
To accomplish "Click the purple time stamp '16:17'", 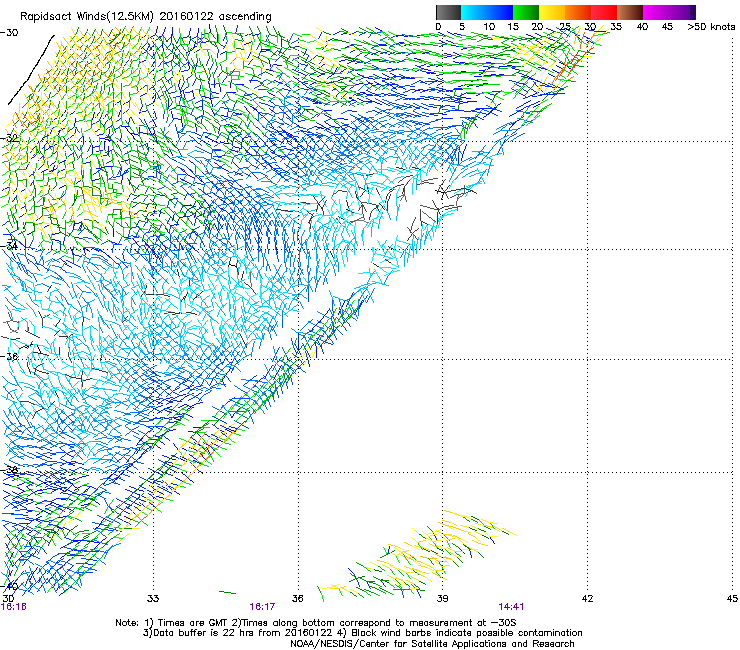I will pyautogui.click(x=262, y=607).
